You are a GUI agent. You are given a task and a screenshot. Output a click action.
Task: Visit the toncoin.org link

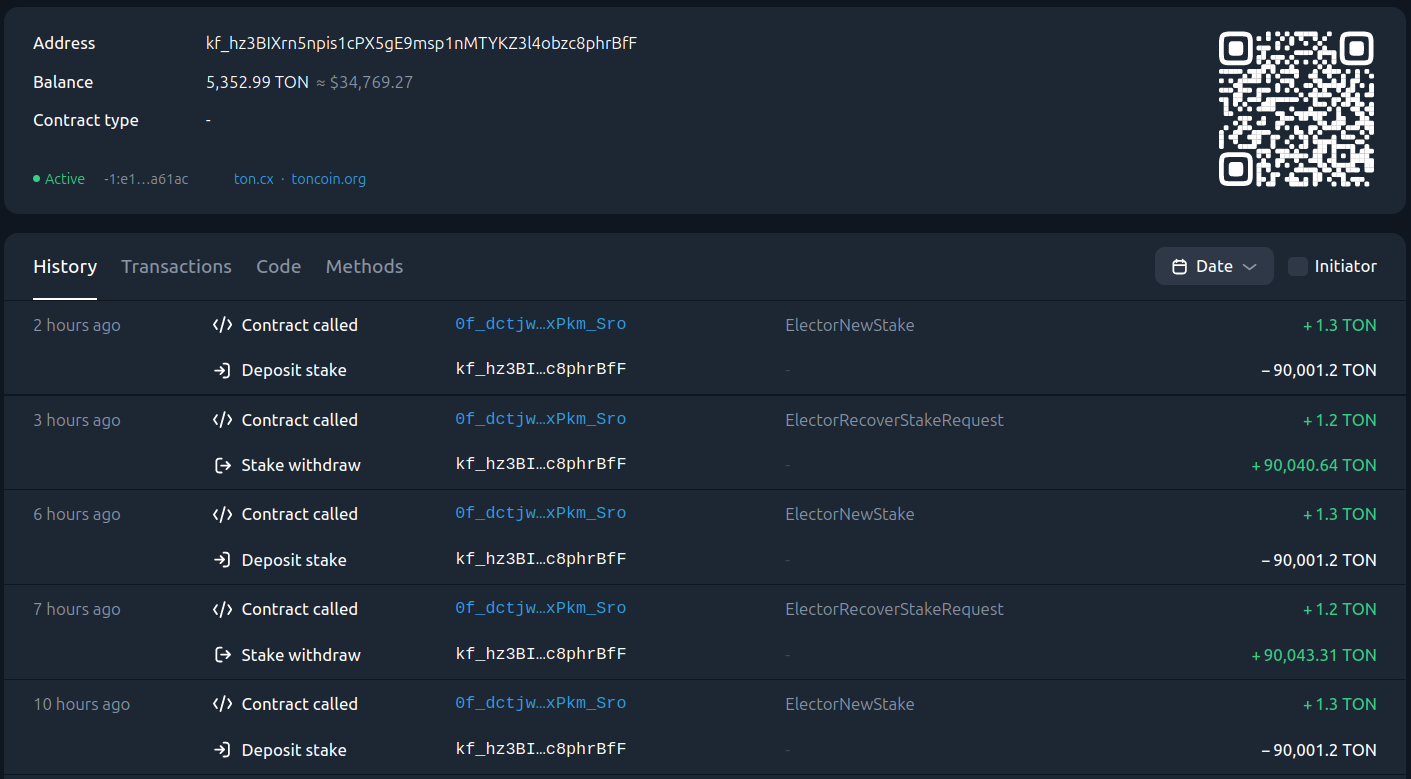(328, 179)
